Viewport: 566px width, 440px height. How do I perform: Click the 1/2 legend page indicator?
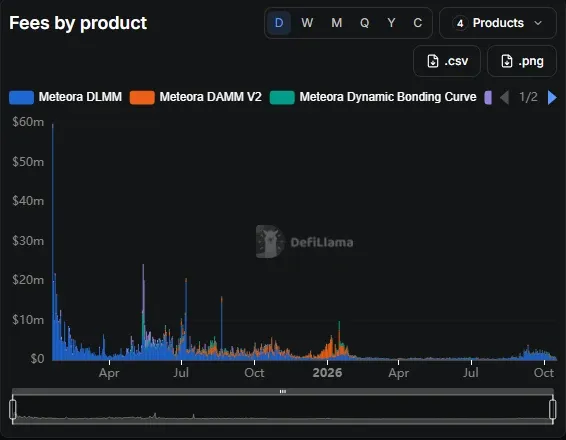528,97
